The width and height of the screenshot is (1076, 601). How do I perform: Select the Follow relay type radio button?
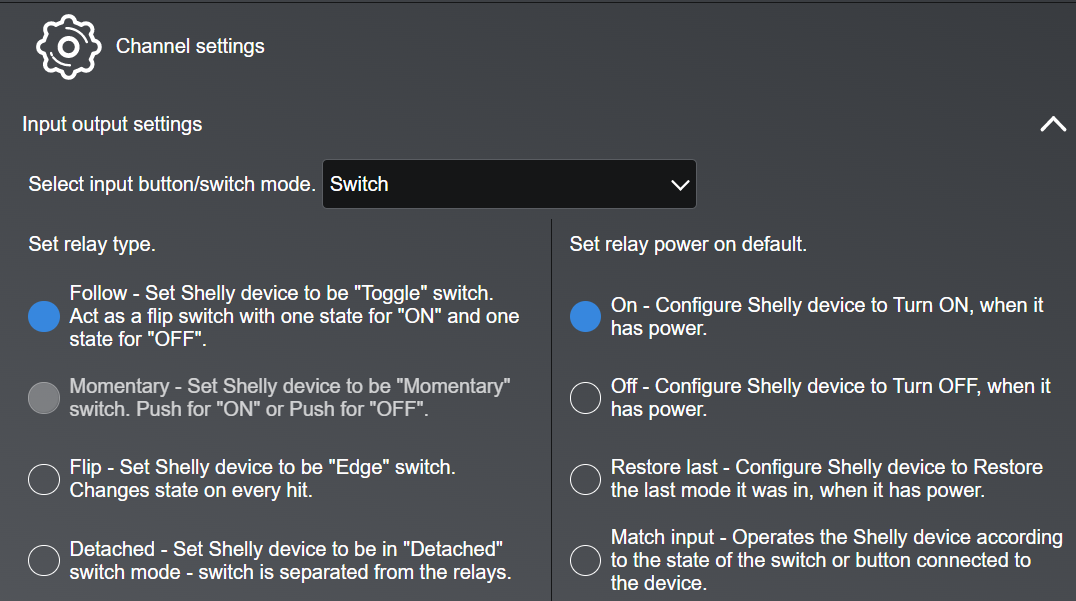pyautogui.click(x=44, y=316)
